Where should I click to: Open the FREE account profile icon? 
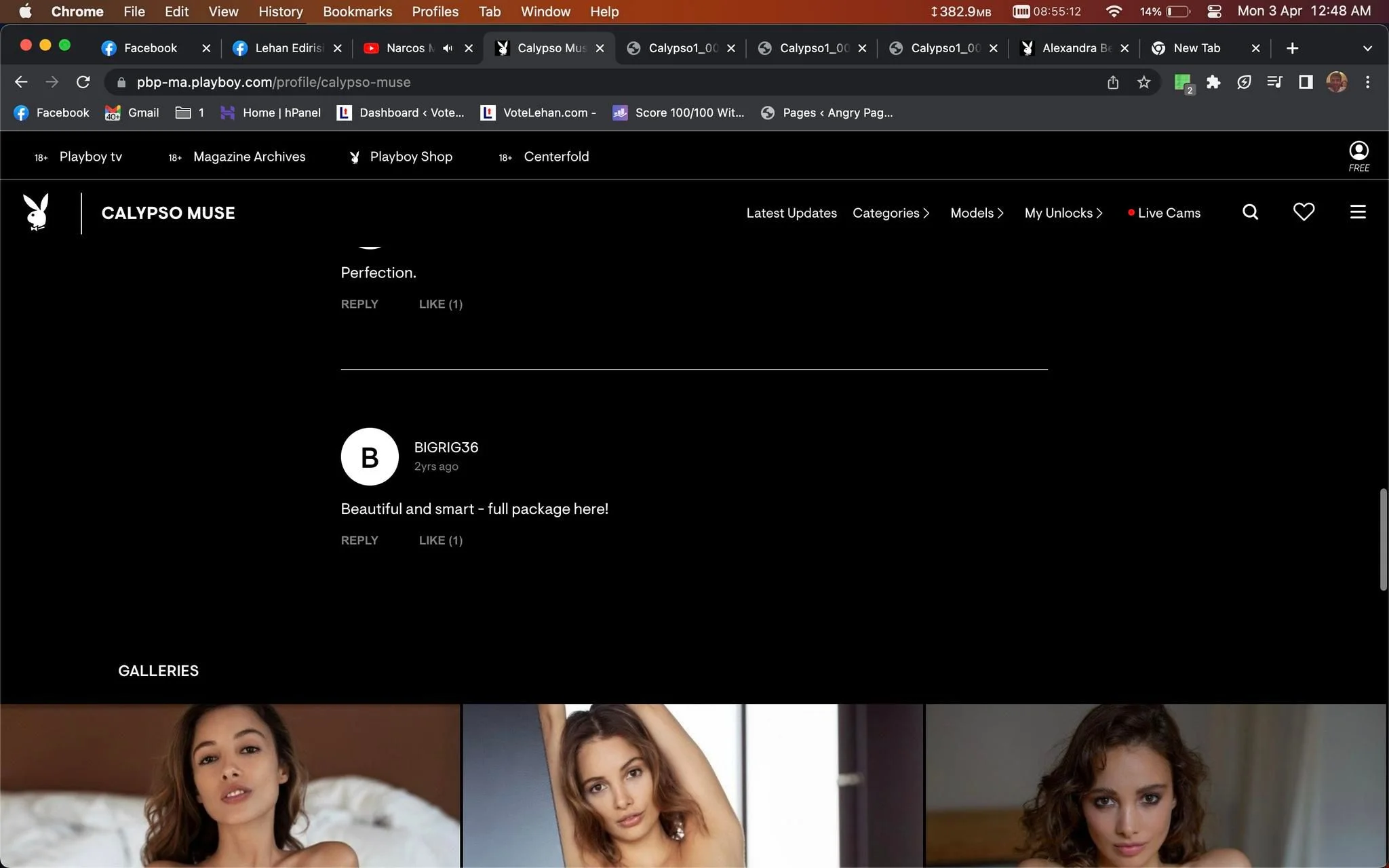(1358, 156)
